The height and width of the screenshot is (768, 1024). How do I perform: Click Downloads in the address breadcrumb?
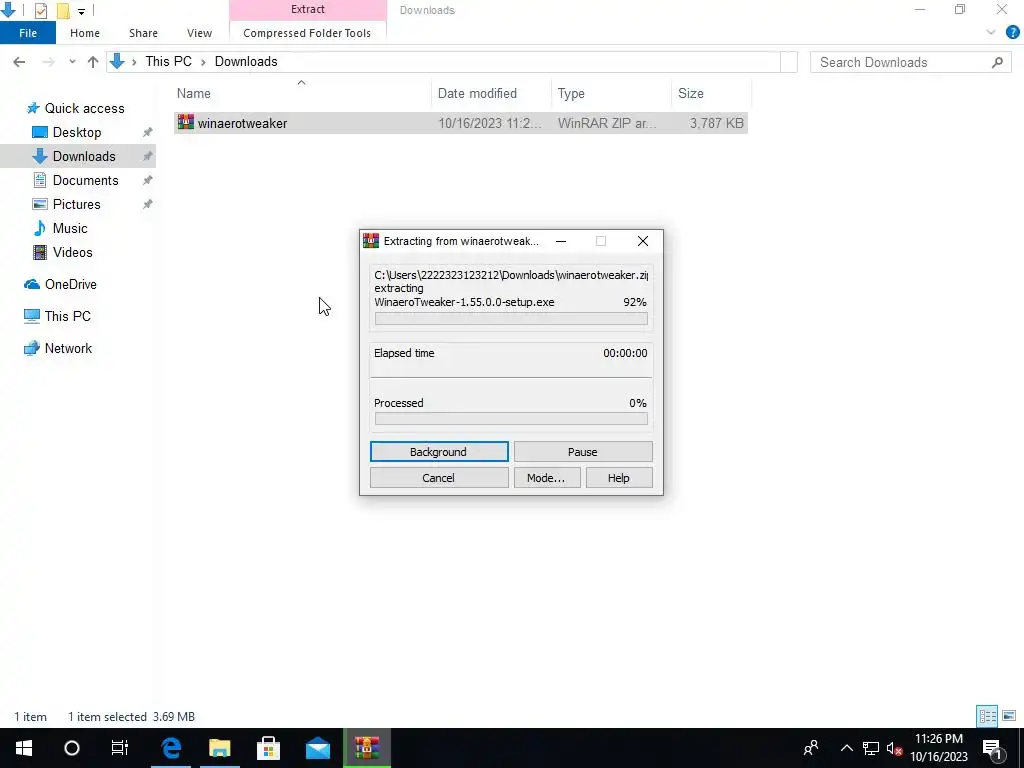coord(246,61)
